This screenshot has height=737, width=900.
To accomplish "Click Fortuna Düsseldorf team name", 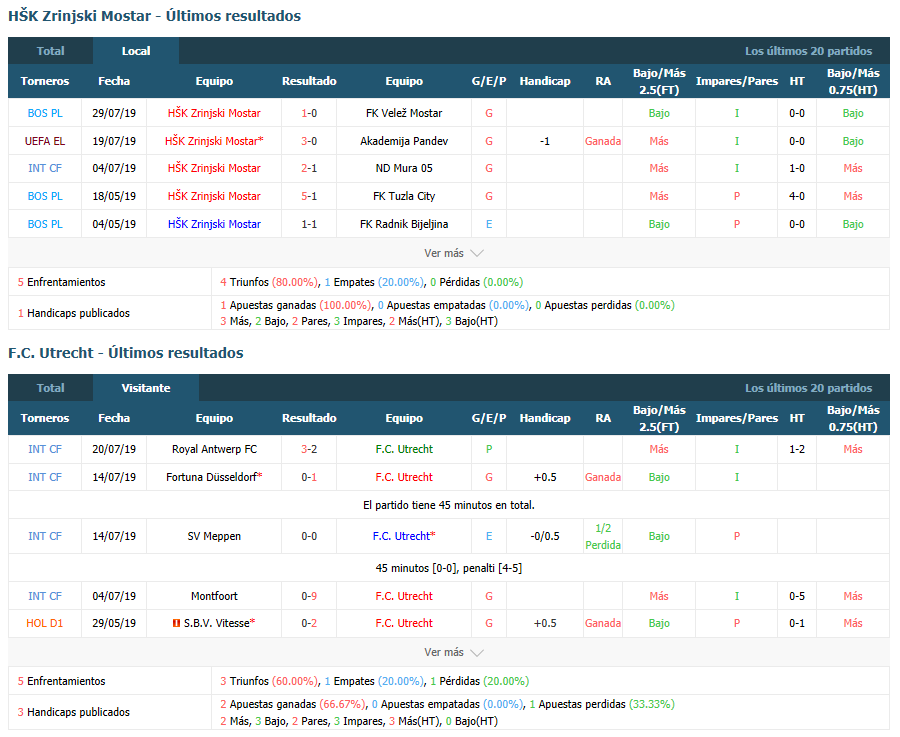I will [211, 477].
